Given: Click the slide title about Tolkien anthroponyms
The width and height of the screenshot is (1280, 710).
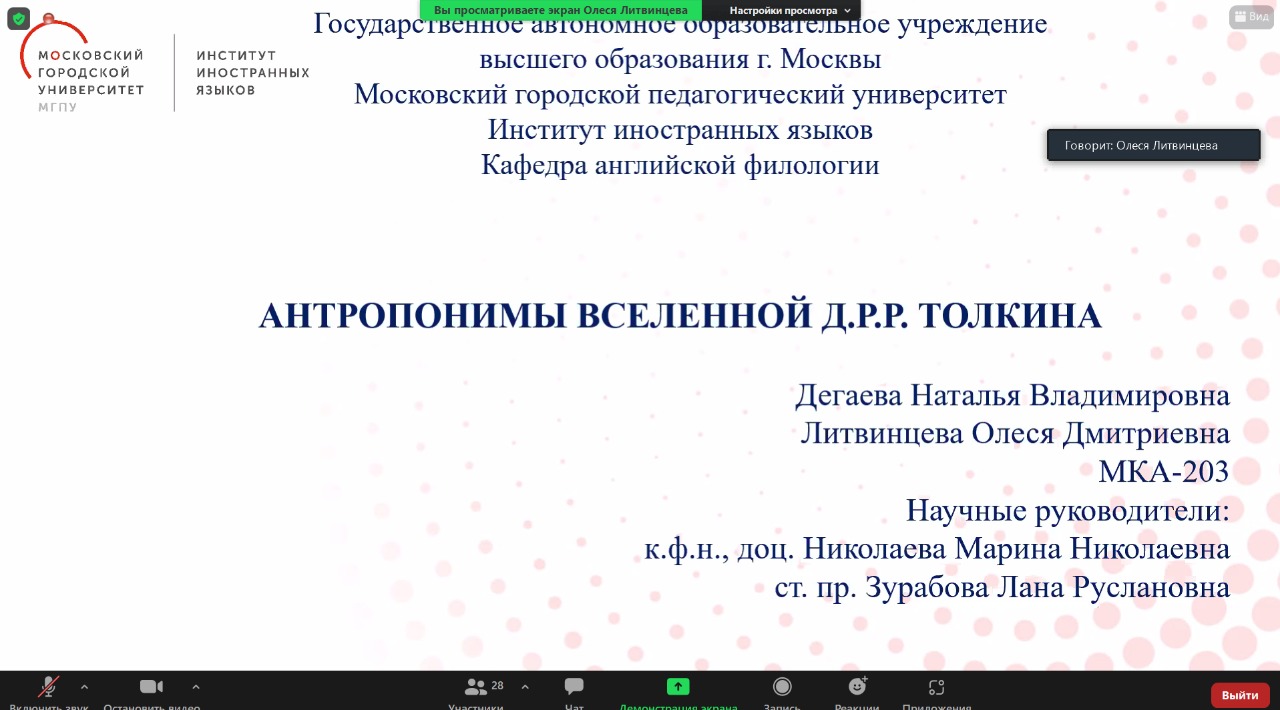Looking at the screenshot, I should [680, 316].
